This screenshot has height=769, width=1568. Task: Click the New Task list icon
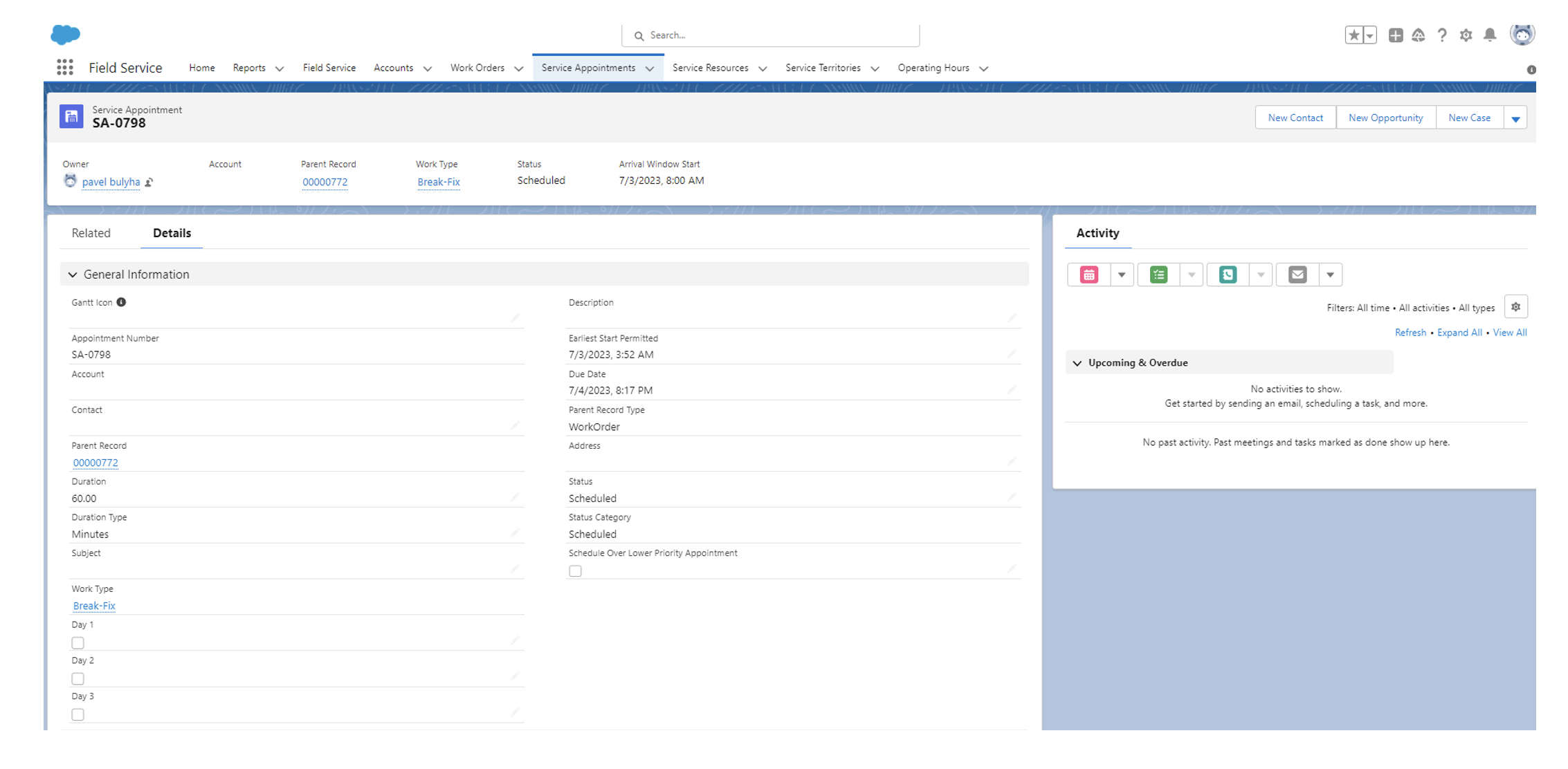(1158, 275)
